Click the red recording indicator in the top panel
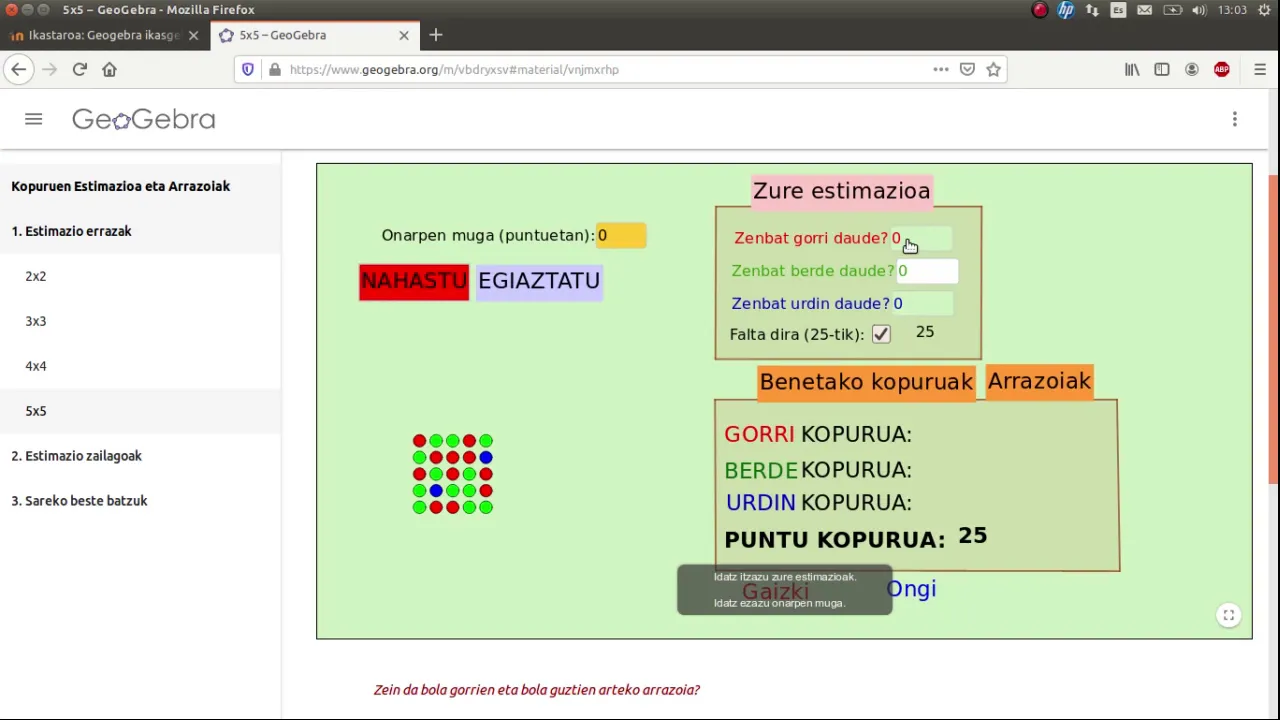The image size is (1280, 720). 1040,10
